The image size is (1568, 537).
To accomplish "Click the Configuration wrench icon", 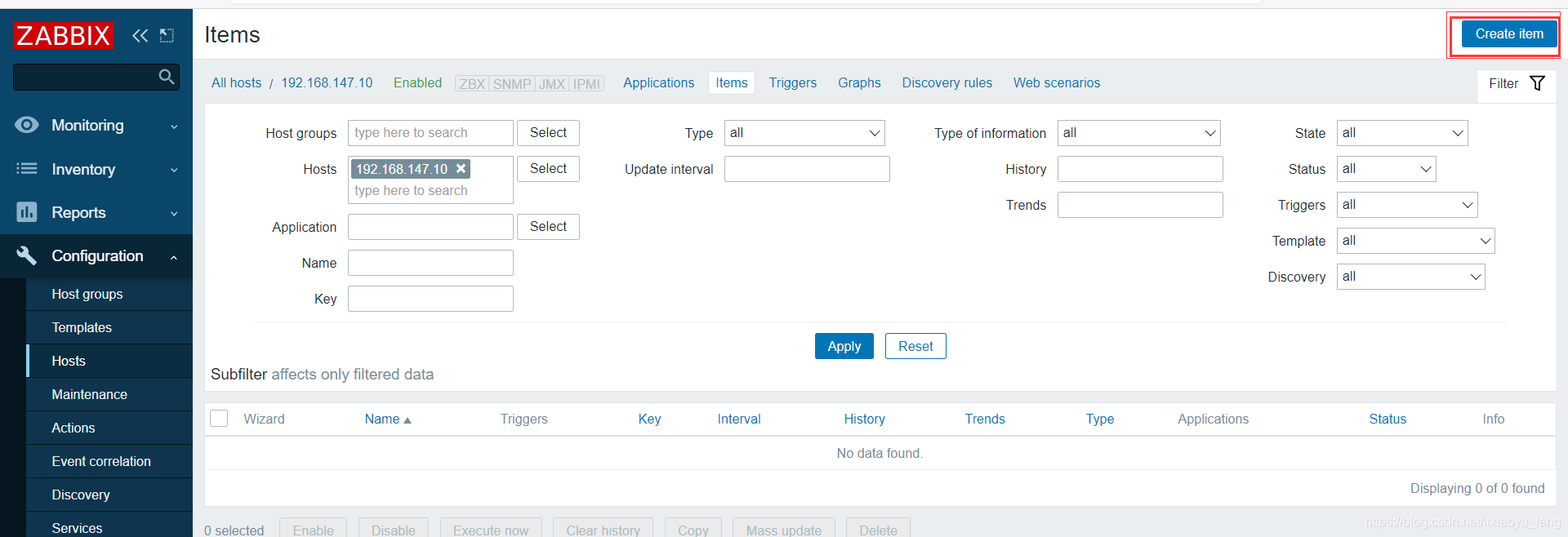I will [x=27, y=255].
